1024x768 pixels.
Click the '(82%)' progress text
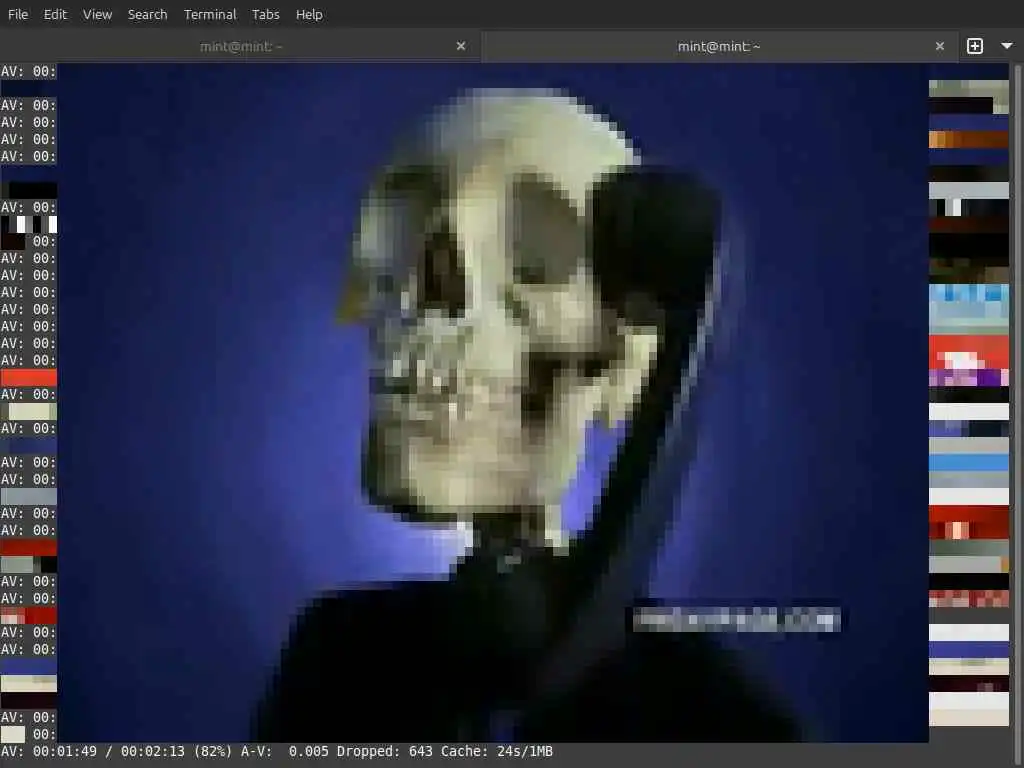[x=212, y=752]
